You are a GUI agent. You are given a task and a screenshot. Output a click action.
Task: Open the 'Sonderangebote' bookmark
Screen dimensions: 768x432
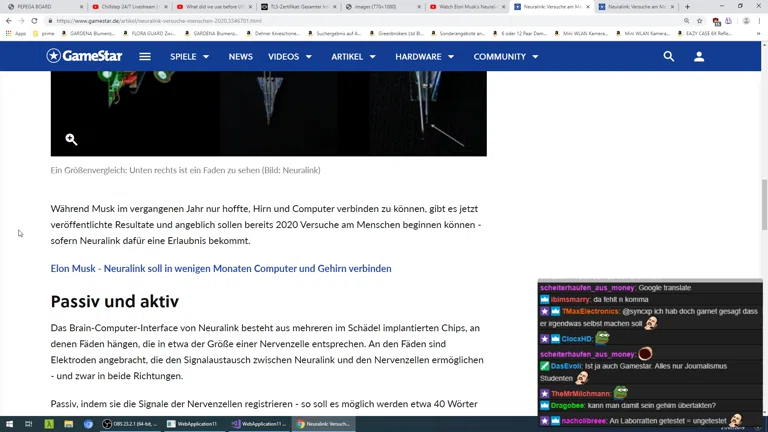tap(457, 33)
